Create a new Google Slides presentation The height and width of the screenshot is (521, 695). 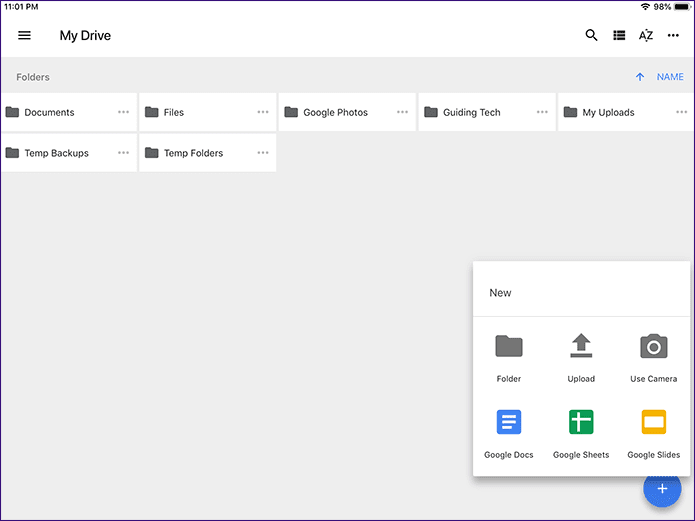[x=654, y=434]
